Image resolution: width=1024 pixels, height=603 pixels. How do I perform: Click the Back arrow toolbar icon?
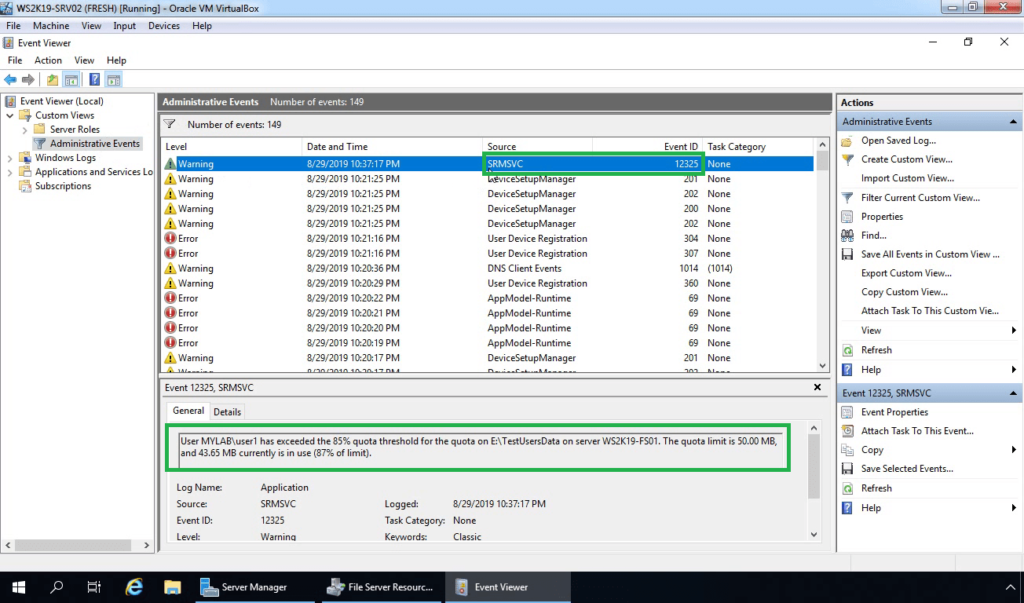coord(10,80)
